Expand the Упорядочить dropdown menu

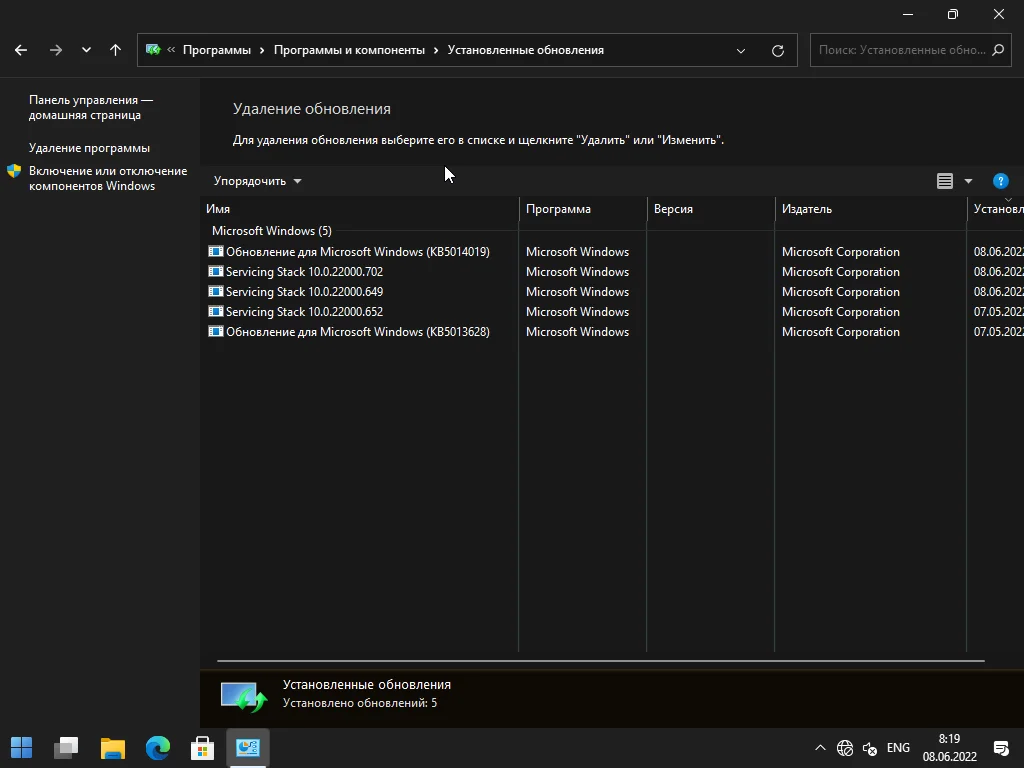tap(257, 181)
